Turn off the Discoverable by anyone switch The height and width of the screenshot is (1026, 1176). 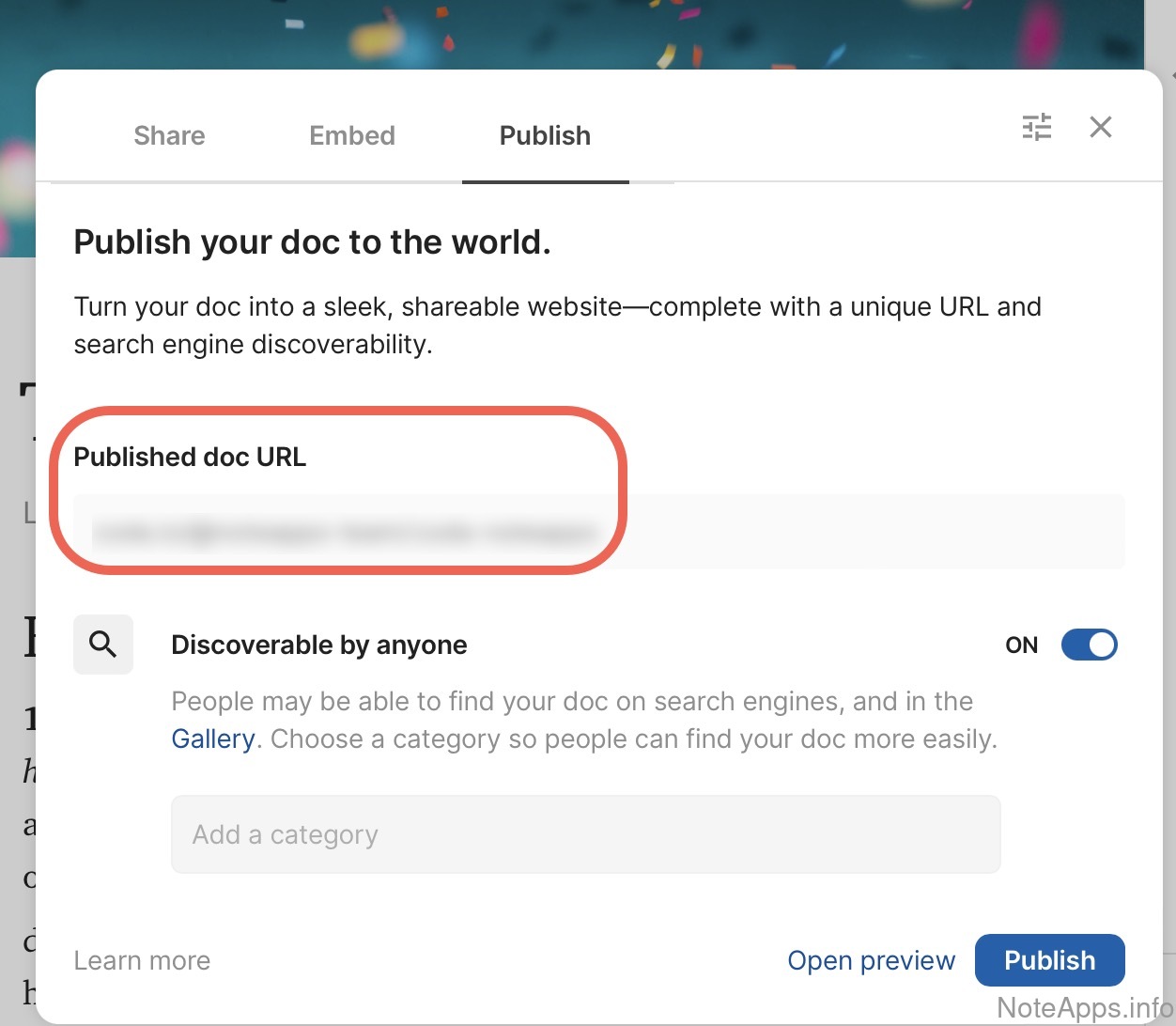[x=1089, y=645]
